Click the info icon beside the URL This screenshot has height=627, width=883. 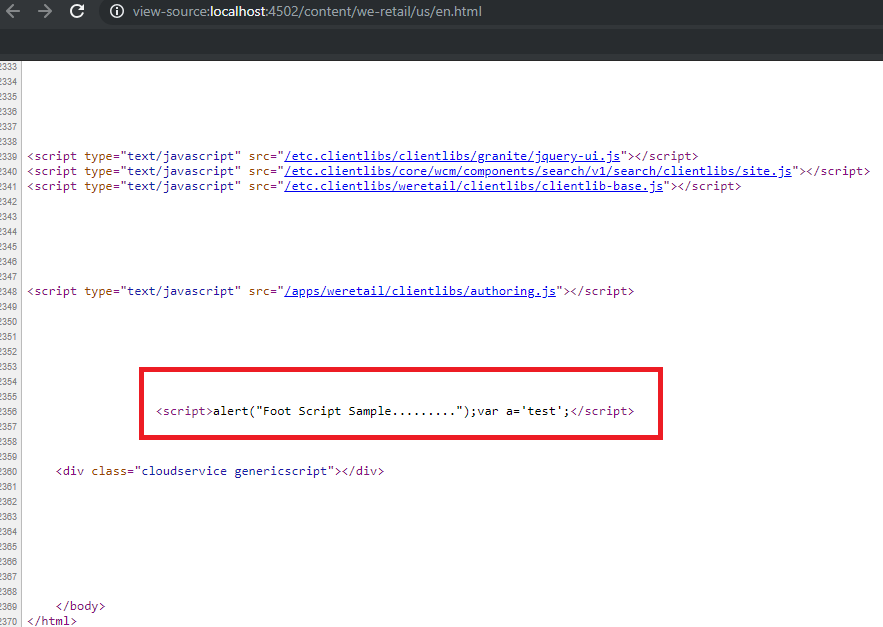click(x=117, y=13)
